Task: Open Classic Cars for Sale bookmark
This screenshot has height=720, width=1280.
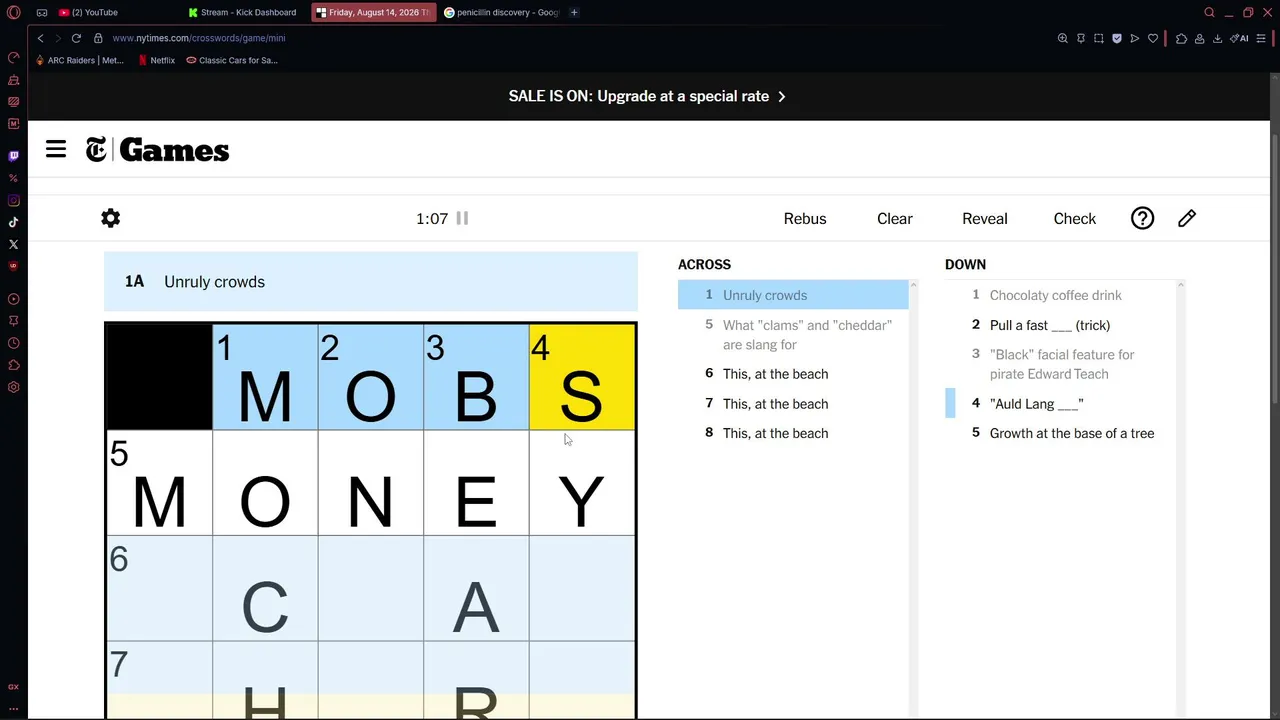Action: click(232, 60)
